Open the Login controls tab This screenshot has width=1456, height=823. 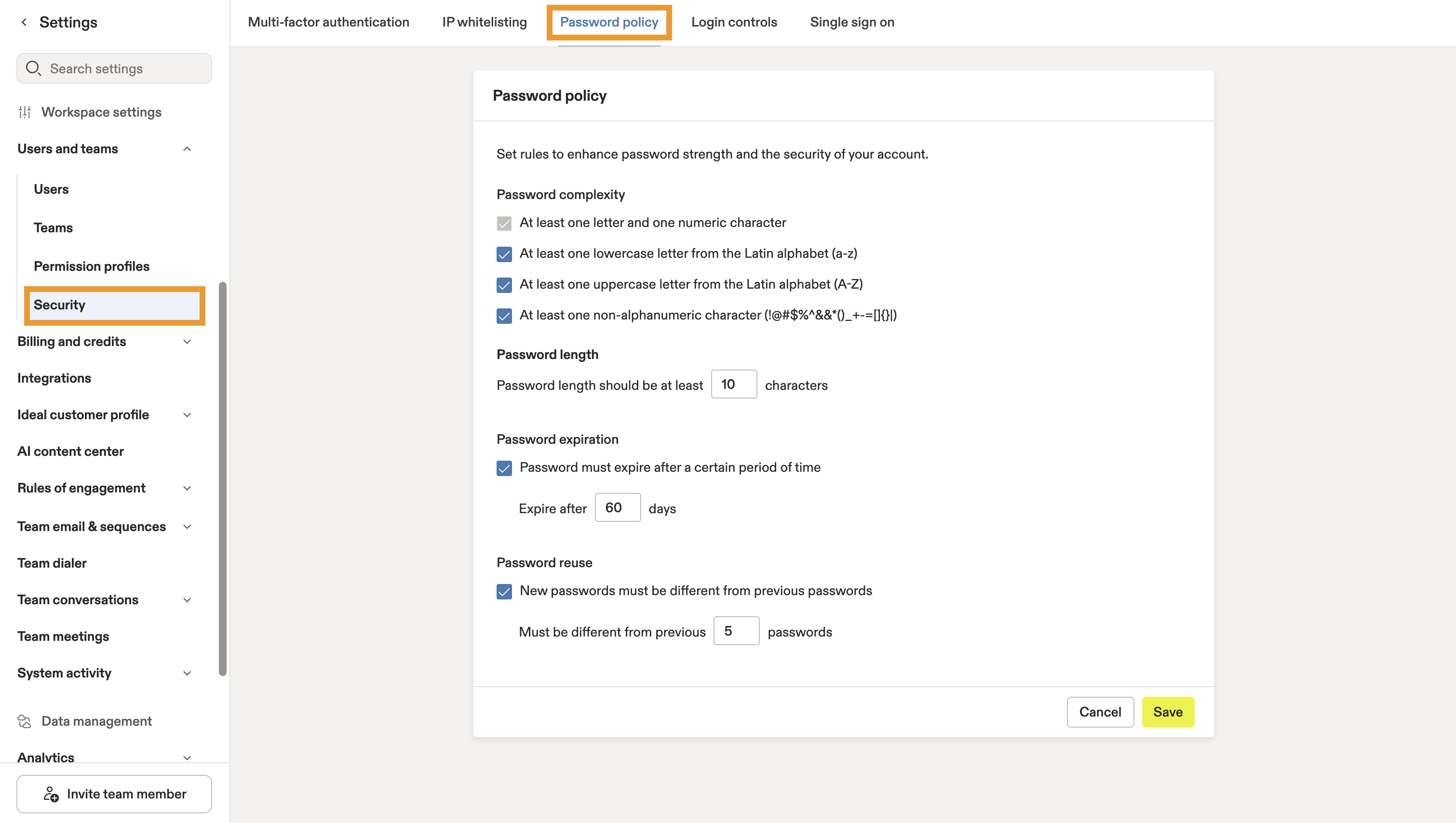[x=734, y=22]
